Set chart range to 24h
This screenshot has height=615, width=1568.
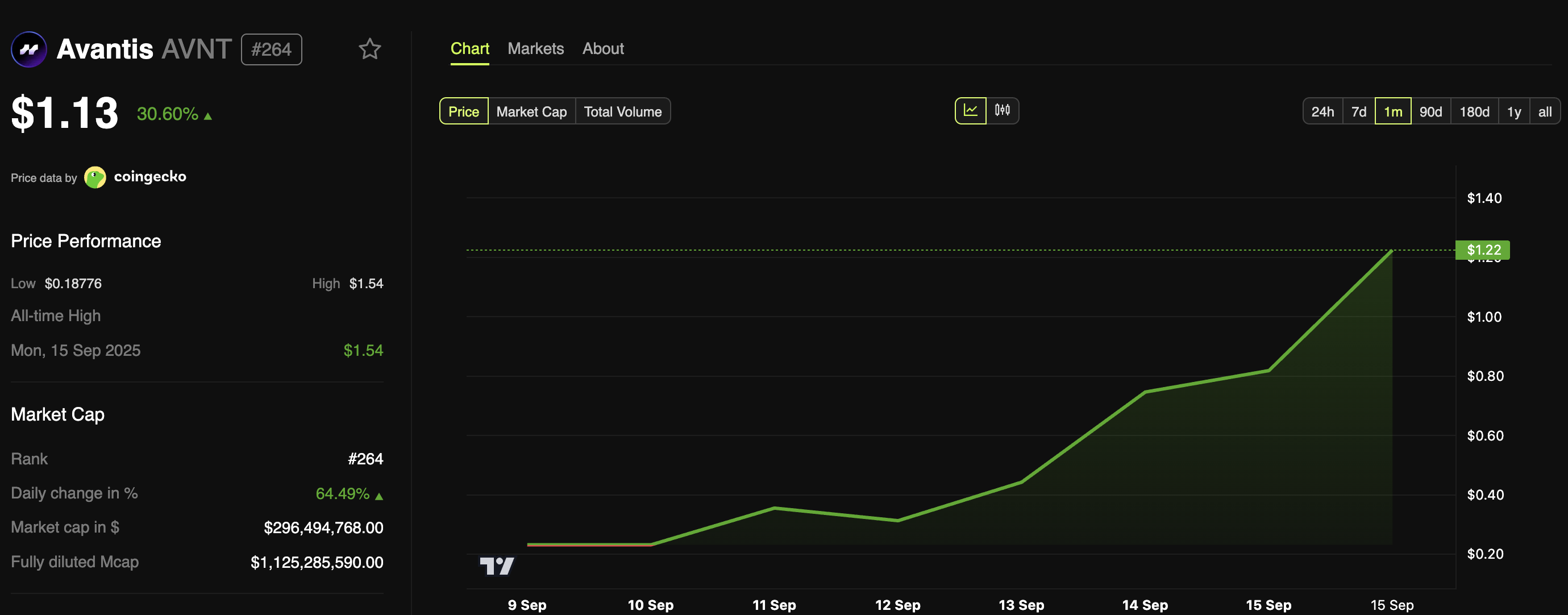(x=1322, y=111)
